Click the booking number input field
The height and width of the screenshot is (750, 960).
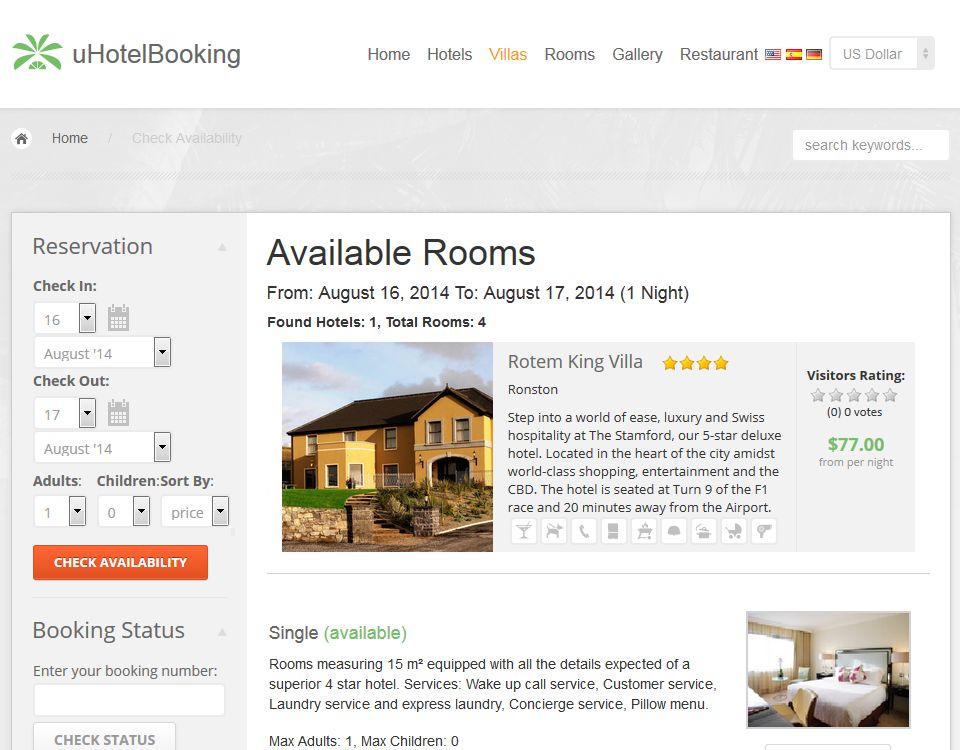click(129, 700)
